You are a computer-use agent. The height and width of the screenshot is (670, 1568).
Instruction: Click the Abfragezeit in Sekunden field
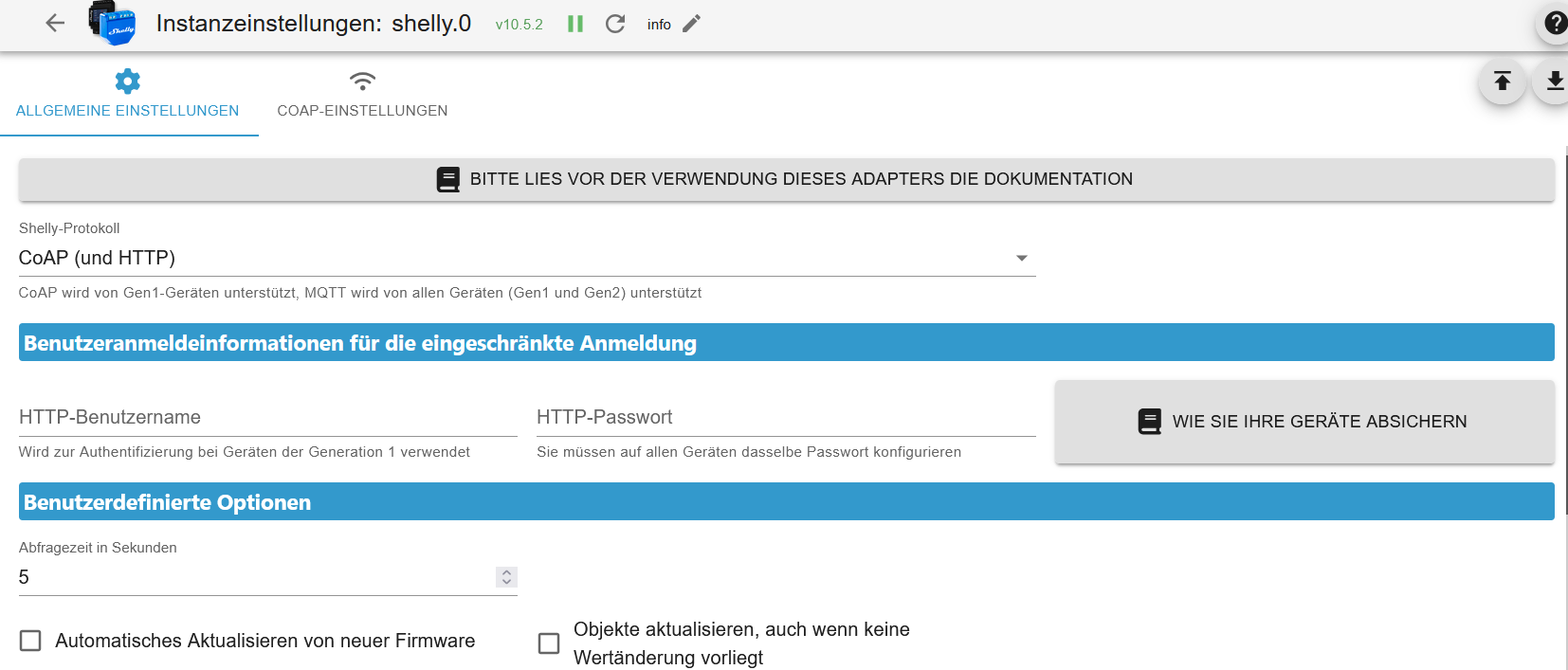[x=268, y=577]
